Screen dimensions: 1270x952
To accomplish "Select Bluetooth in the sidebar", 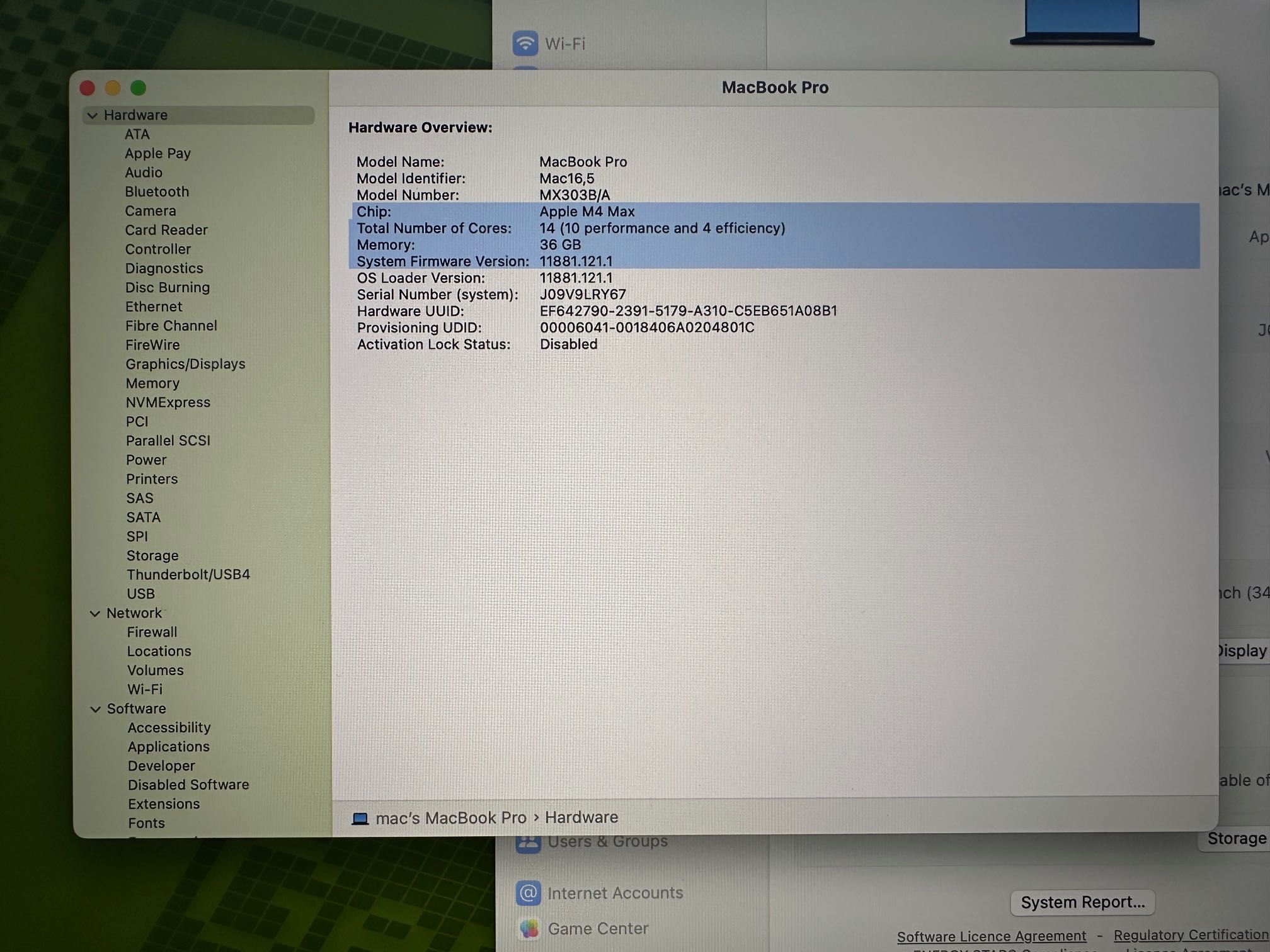I will pos(157,191).
